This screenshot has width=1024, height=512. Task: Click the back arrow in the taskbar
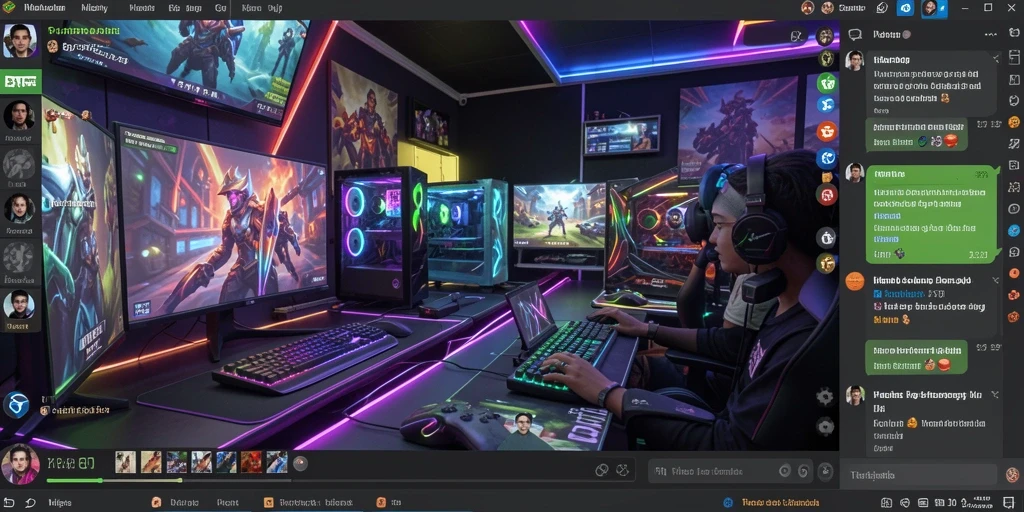click(11, 502)
